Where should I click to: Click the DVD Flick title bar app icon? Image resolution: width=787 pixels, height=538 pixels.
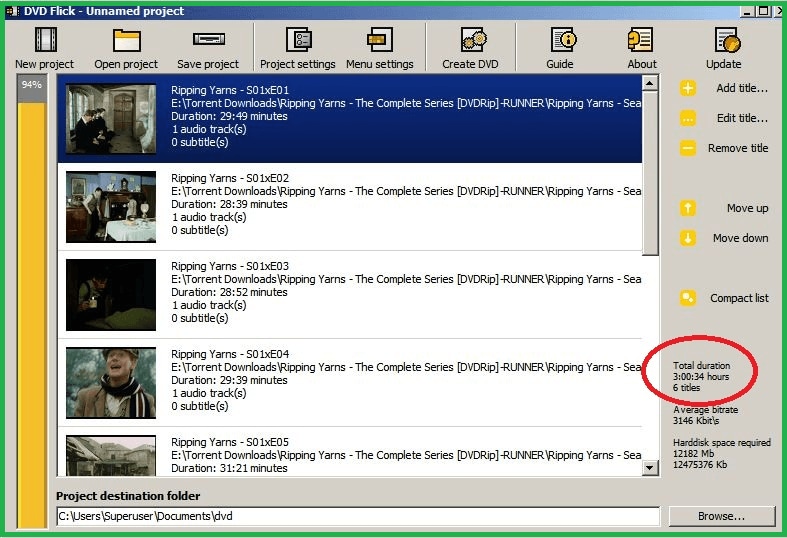pos(12,11)
